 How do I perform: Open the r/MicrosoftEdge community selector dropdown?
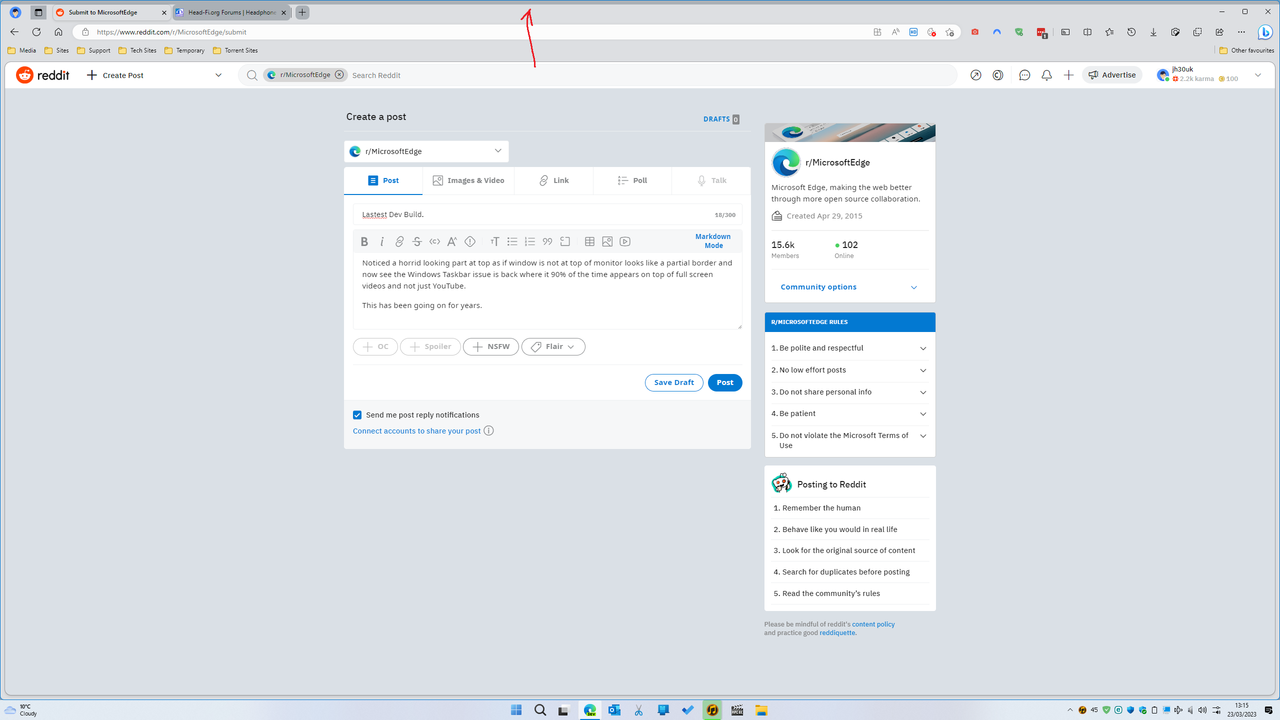coord(426,151)
